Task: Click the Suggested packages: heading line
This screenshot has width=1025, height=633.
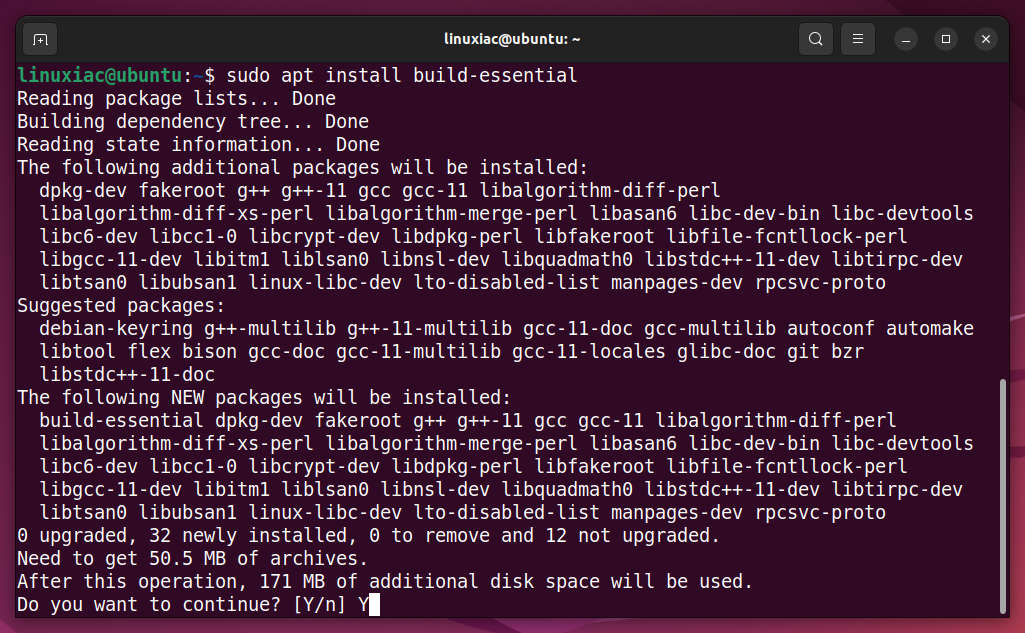Action: pyautogui.click(x=121, y=306)
